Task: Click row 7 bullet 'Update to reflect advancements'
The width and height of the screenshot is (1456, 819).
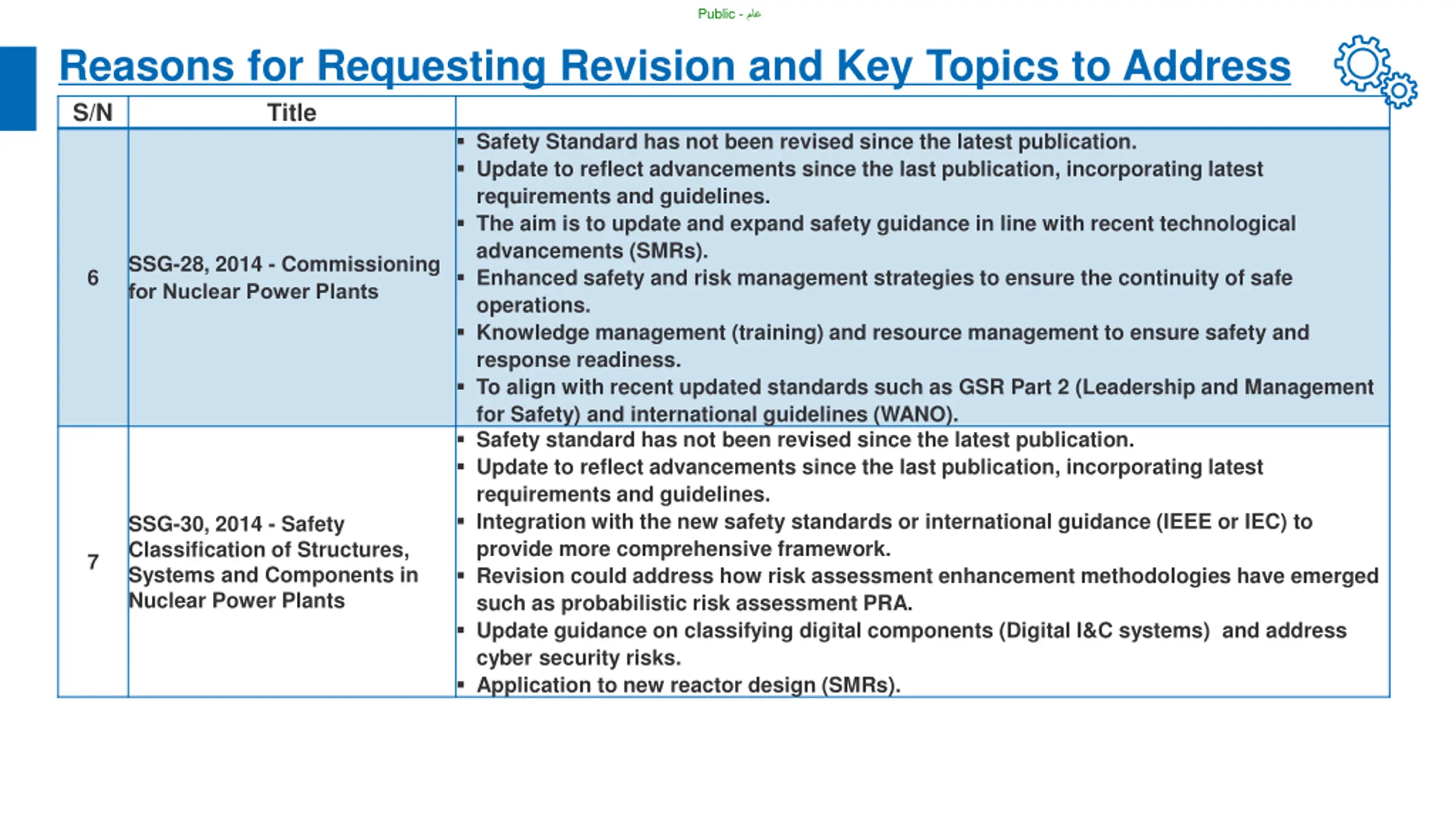Action: coord(869,481)
